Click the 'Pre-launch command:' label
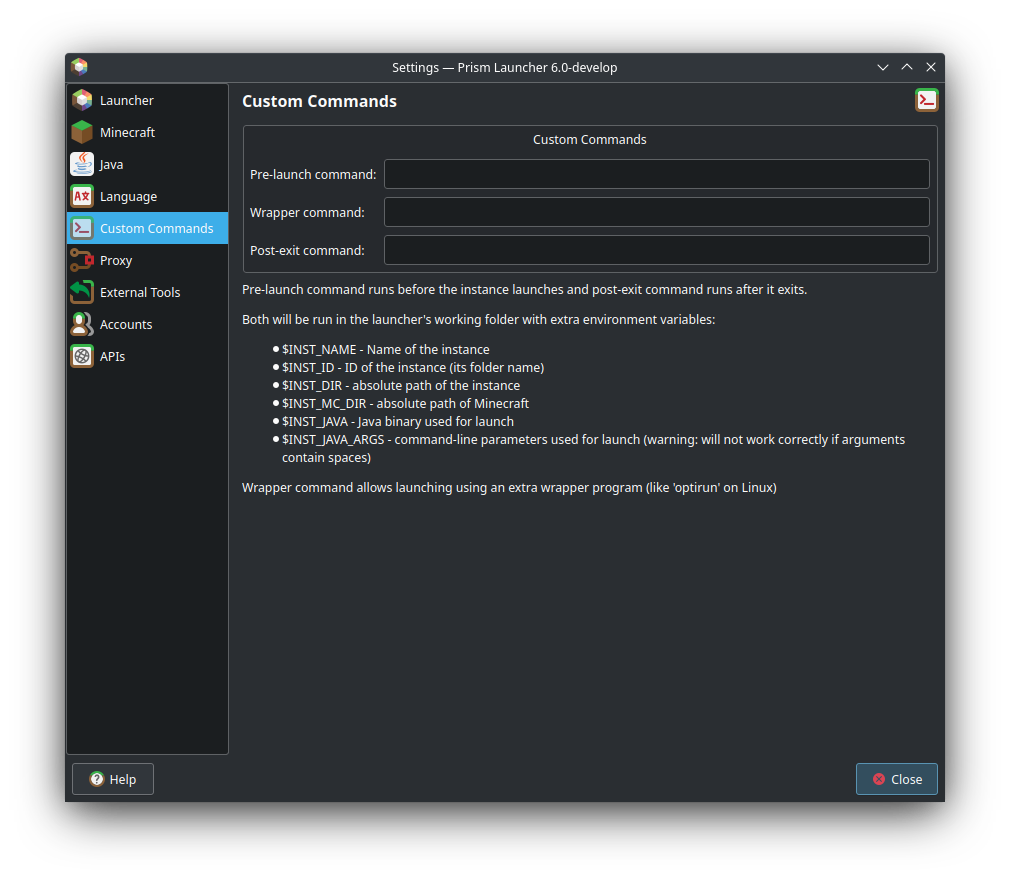Screen dimensions: 1010x879 [313, 175]
